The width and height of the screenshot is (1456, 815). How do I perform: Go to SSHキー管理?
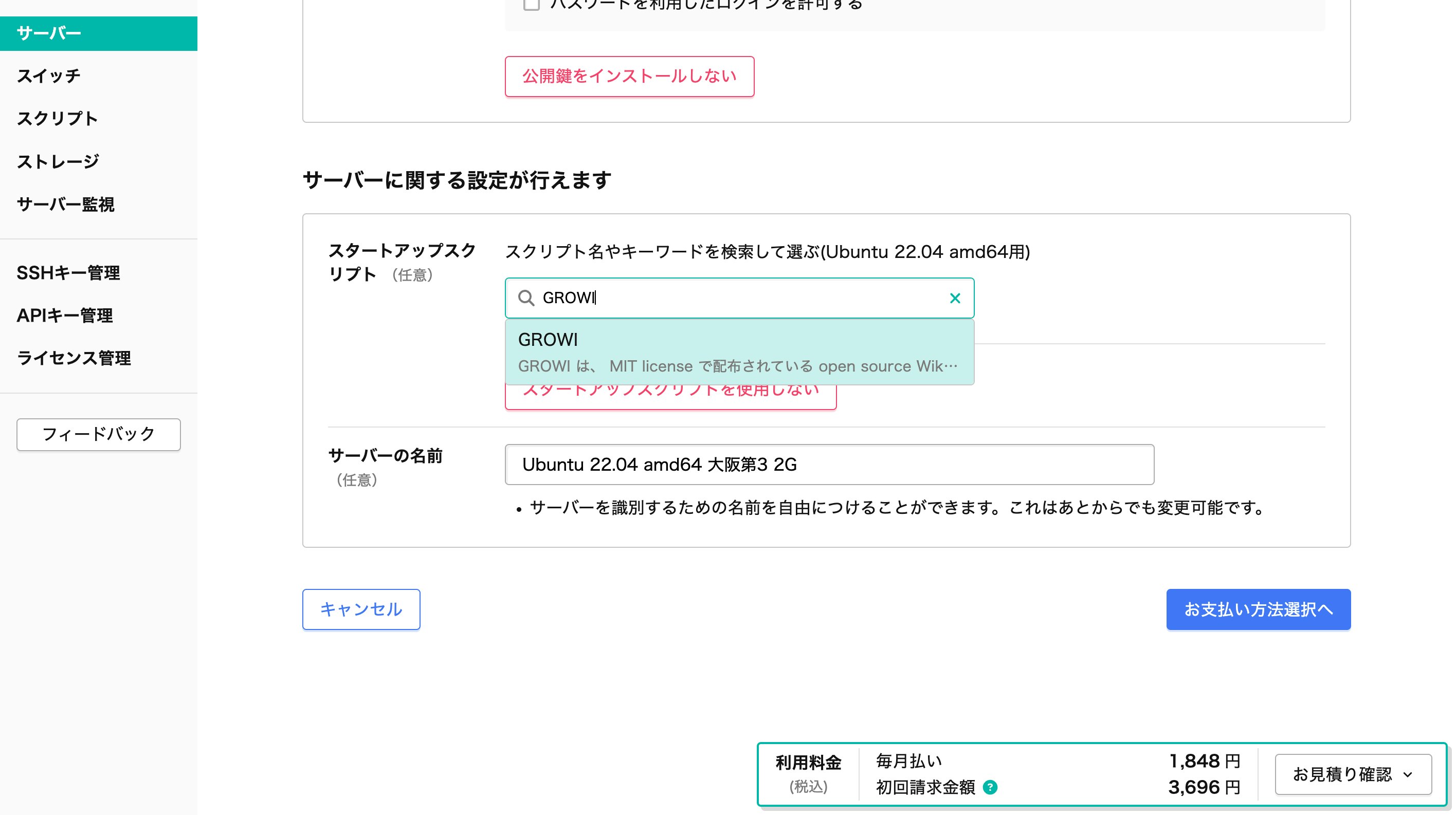(x=68, y=273)
